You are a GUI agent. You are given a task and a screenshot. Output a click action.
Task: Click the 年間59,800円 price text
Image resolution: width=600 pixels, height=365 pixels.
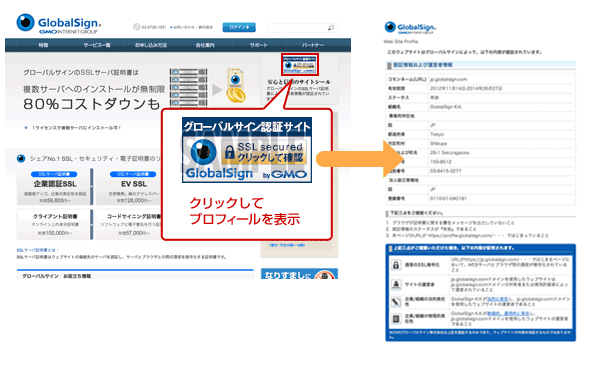[55, 200]
